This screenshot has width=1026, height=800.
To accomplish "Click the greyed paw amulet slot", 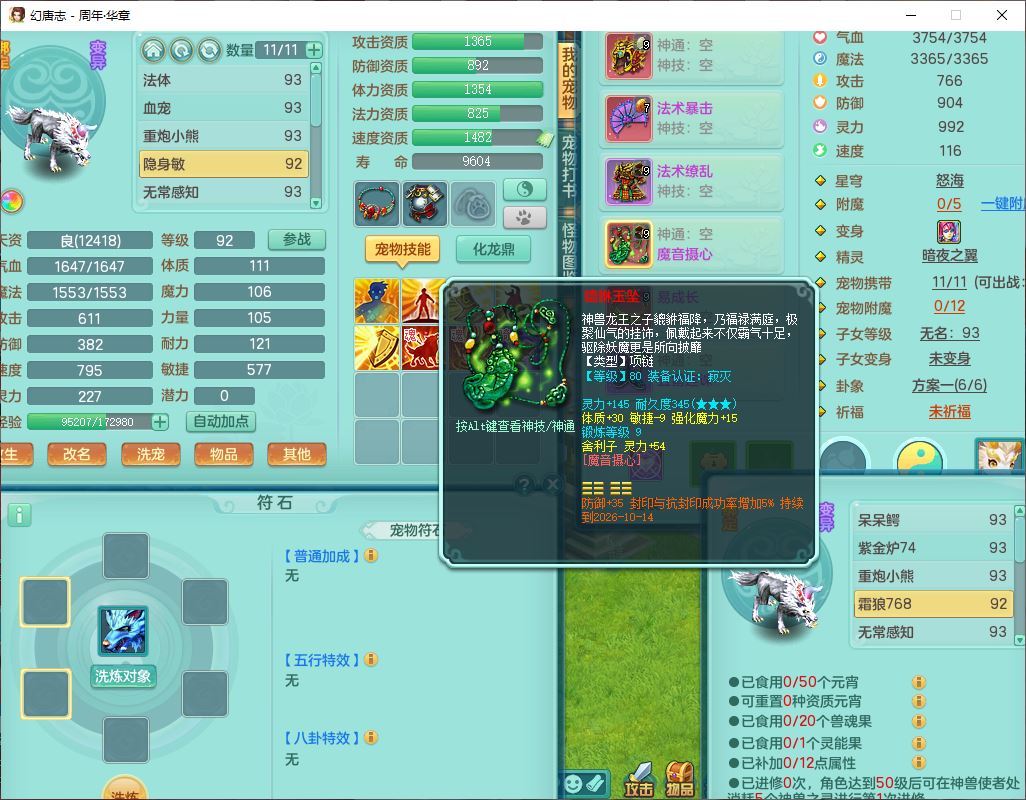I will pos(474,204).
